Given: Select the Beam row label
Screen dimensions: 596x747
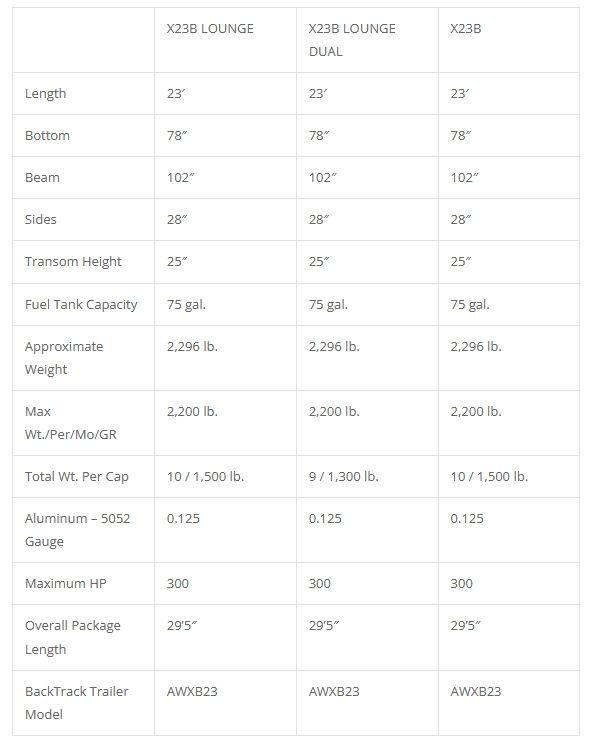Looking at the screenshot, I should pos(42,177).
